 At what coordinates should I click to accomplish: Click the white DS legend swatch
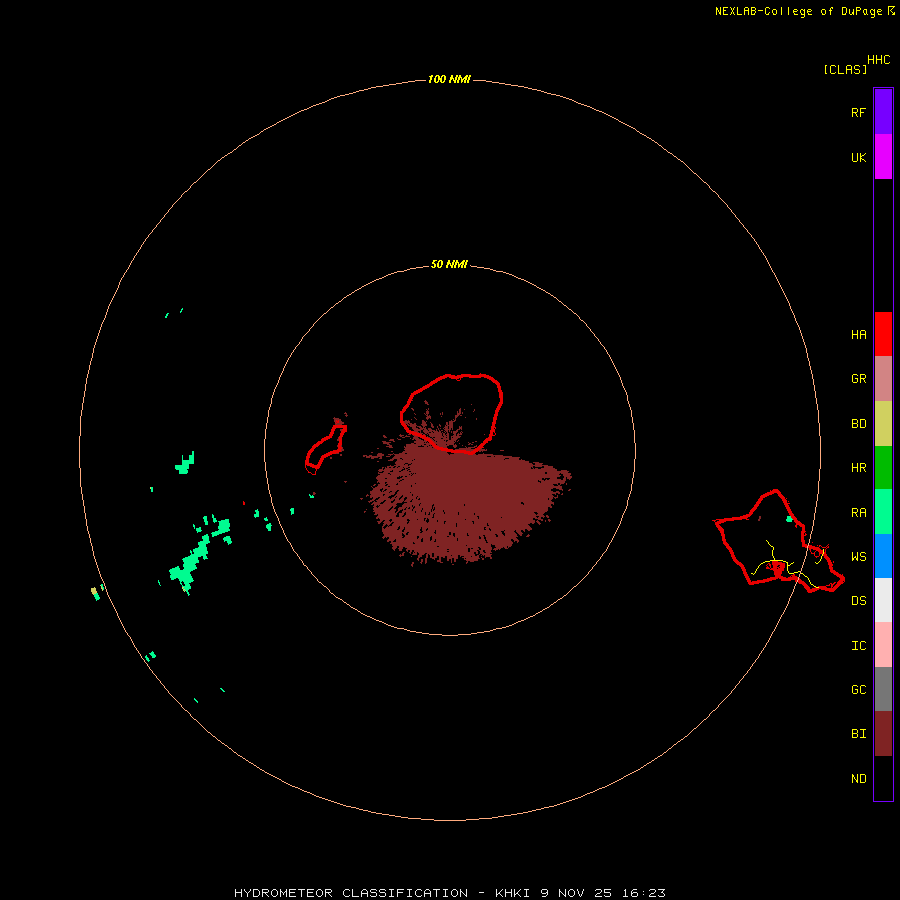click(x=883, y=600)
